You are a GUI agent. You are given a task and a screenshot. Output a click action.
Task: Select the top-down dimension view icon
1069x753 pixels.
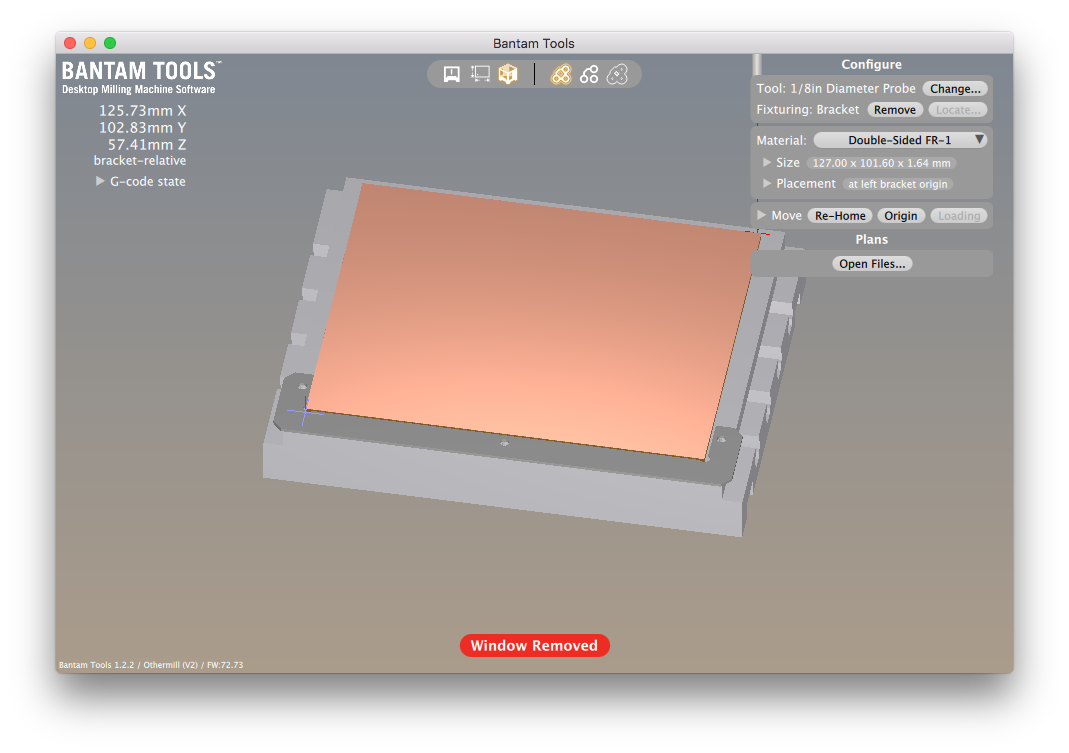coord(480,74)
